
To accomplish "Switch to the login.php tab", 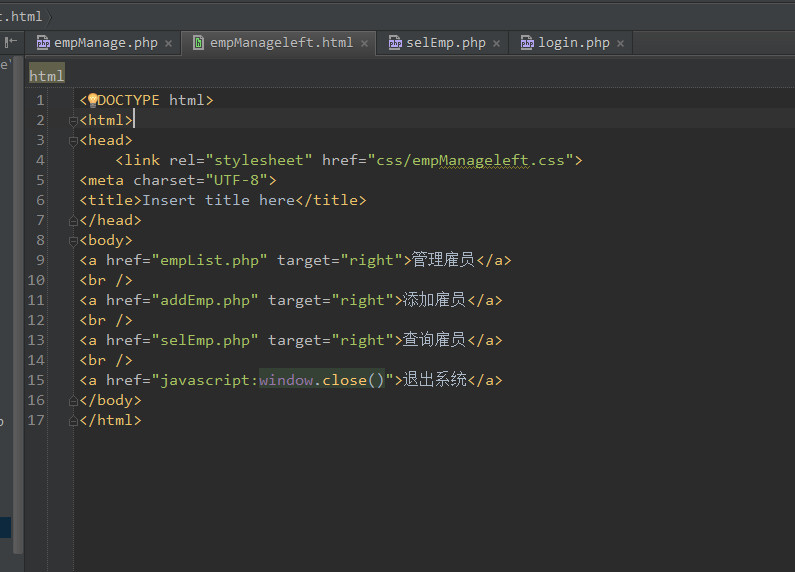I will point(573,43).
